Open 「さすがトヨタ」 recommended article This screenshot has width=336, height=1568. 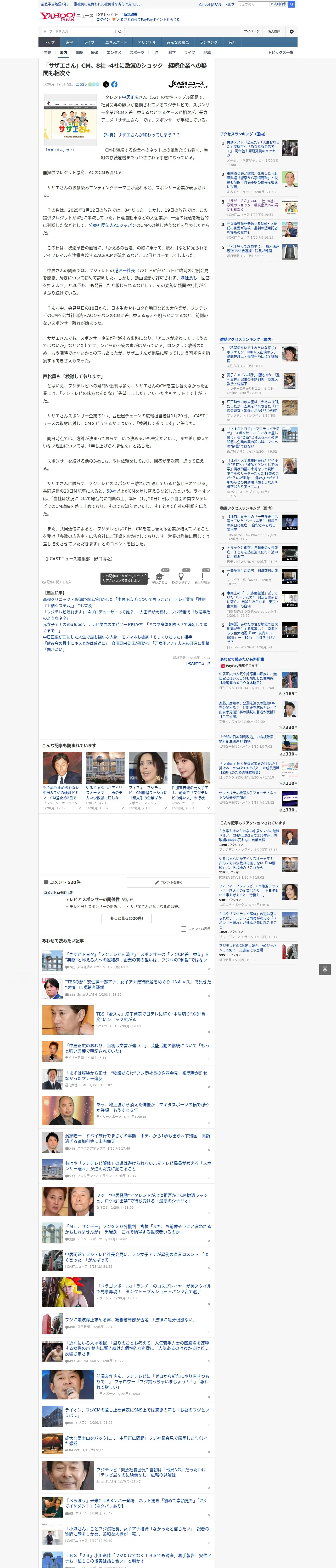pos(137,957)
